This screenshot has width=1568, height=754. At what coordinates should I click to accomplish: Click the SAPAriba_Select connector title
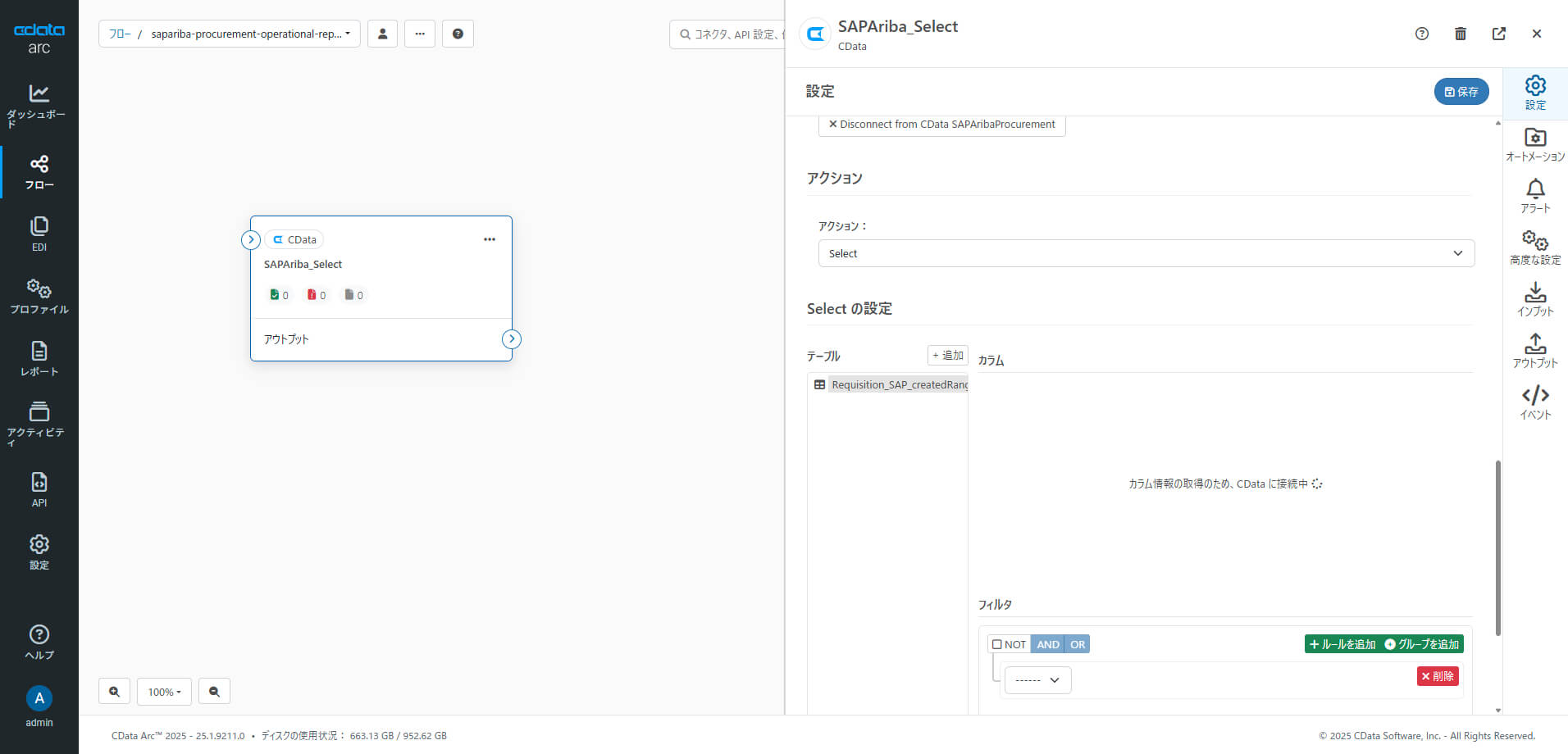[x=303, y=264]
